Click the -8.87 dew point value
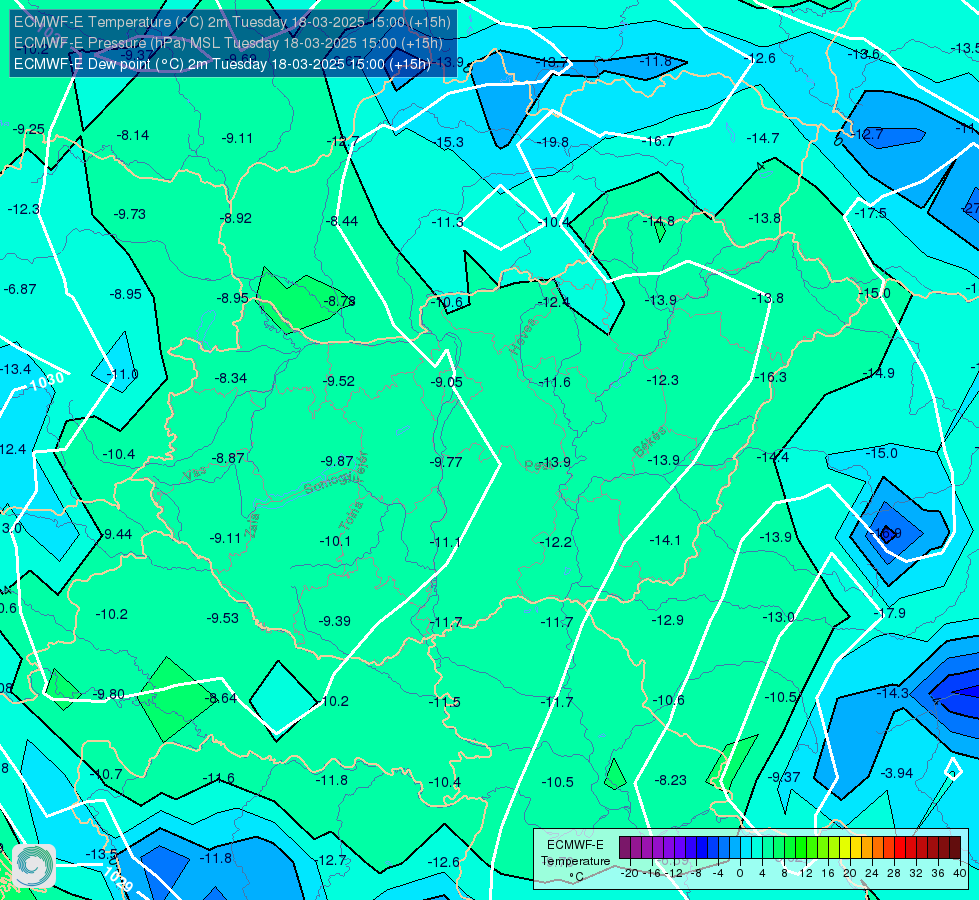979x900 pixels. [228, 458]
